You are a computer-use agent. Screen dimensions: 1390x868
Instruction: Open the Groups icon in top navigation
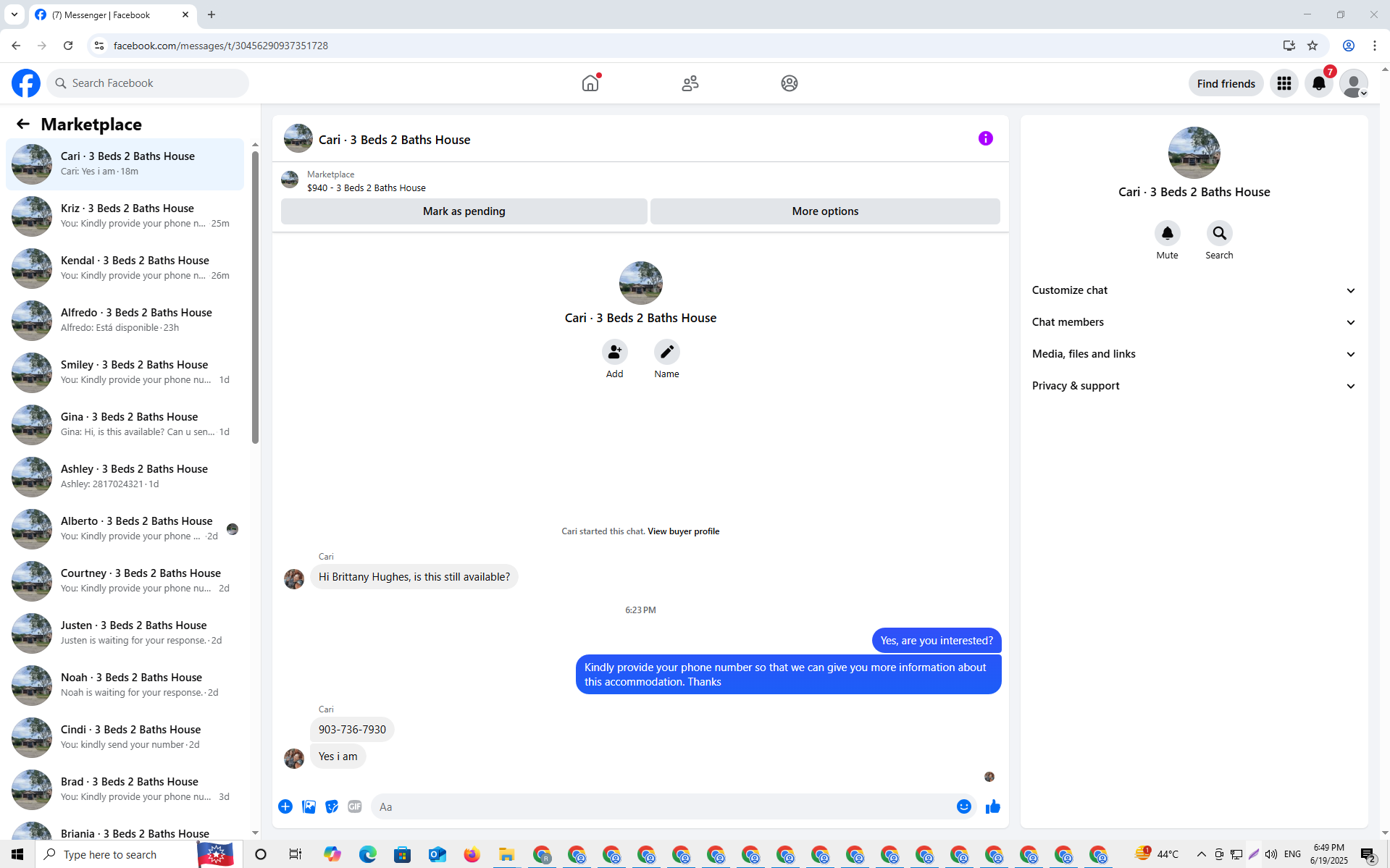point(790,83)
